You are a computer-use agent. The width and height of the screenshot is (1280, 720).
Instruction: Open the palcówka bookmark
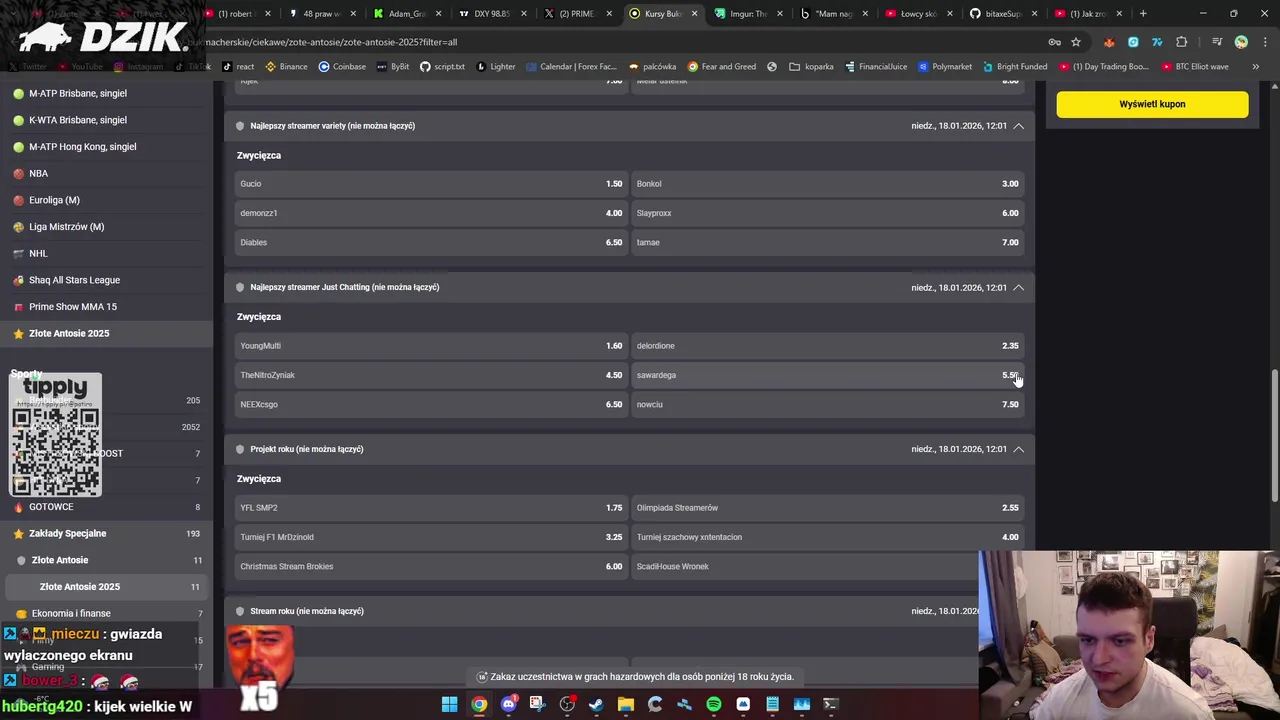coord(652,67)
